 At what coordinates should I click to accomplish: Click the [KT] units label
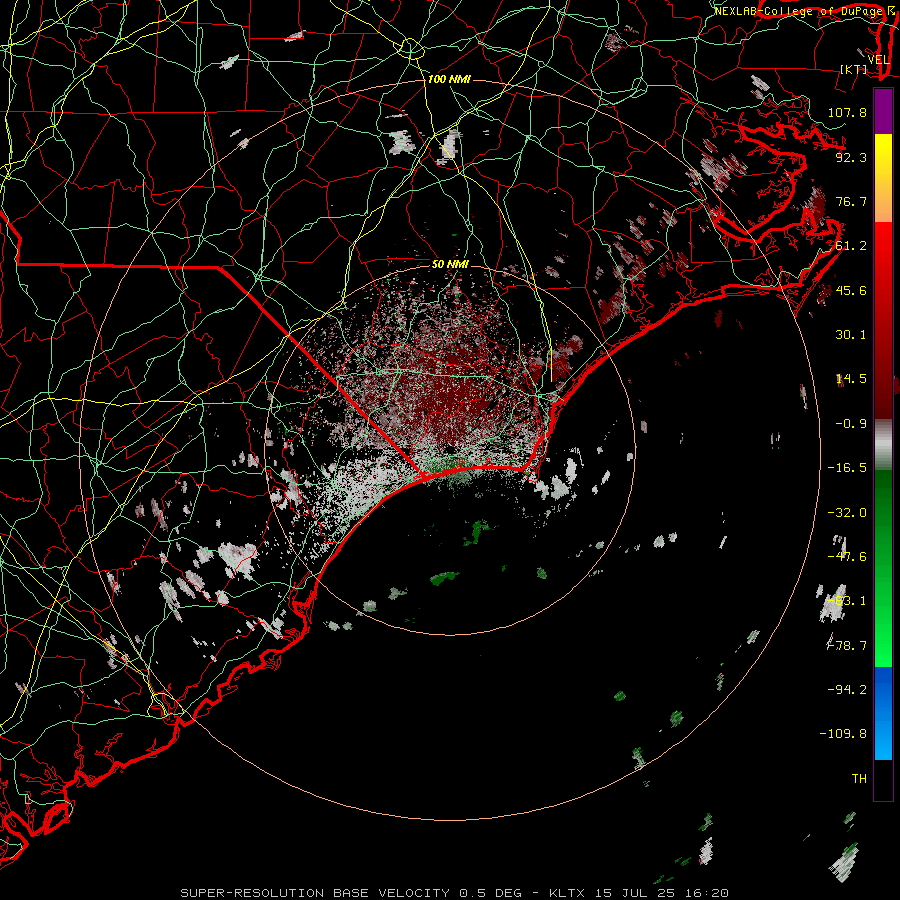tap(854, 69)
